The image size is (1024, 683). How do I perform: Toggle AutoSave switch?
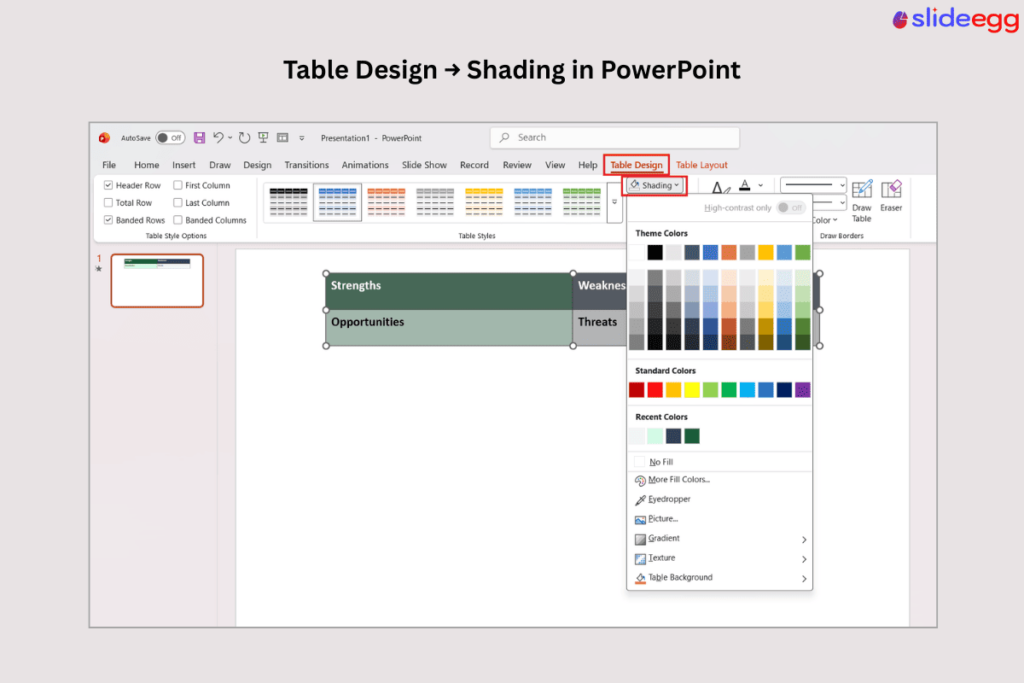coord(170,138)
